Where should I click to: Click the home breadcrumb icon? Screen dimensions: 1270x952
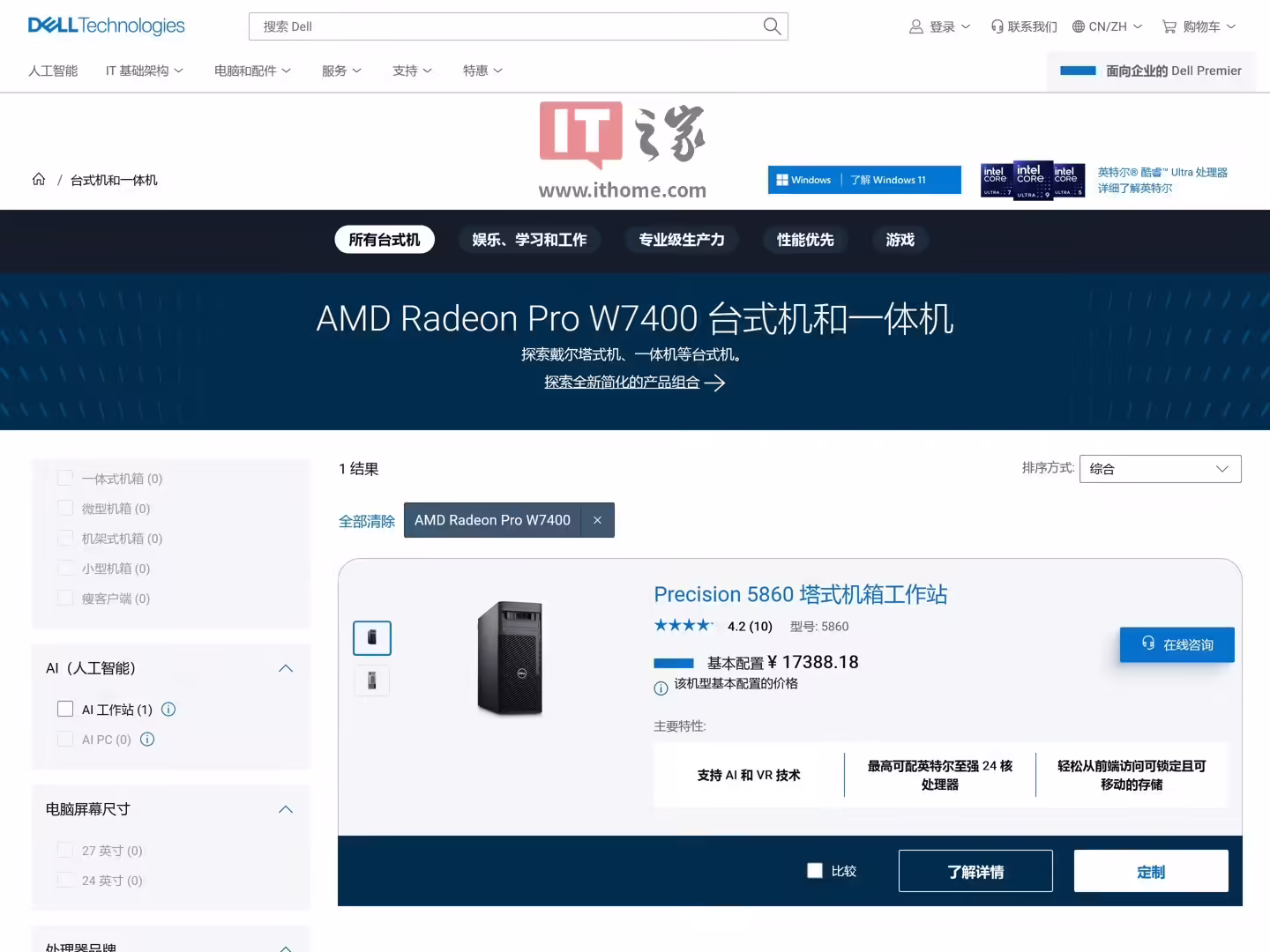(x=39, y=179)
